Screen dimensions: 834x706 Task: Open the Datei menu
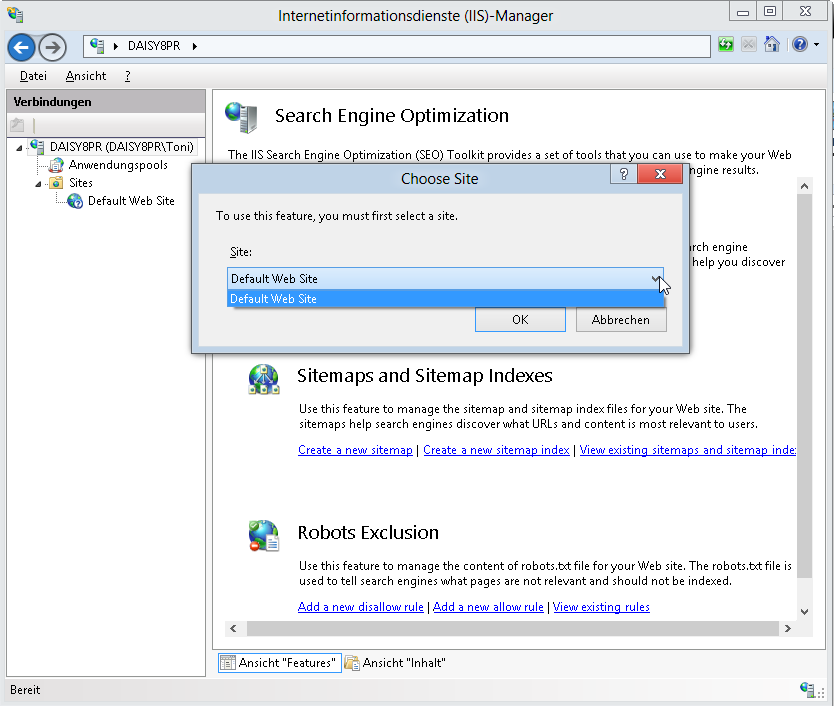(x=33, y=76)
